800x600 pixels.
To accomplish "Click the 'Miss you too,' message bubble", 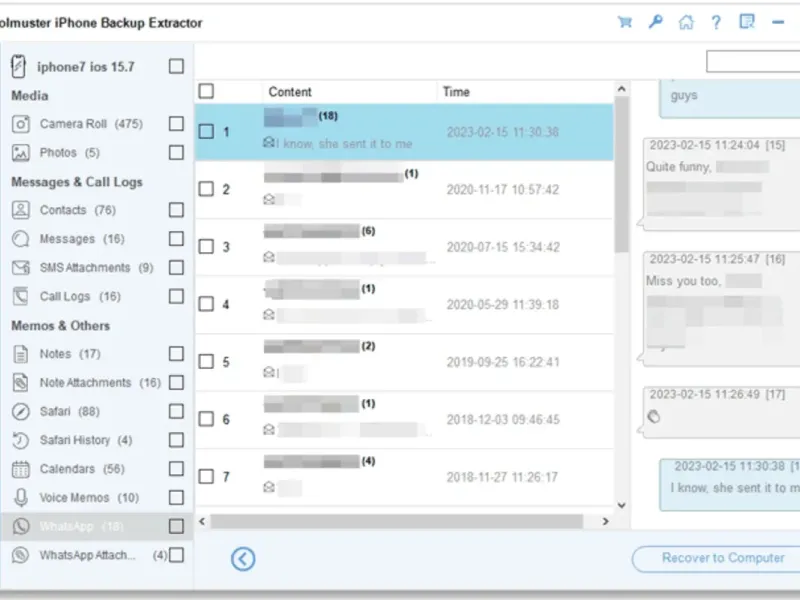I will point(719,309).
